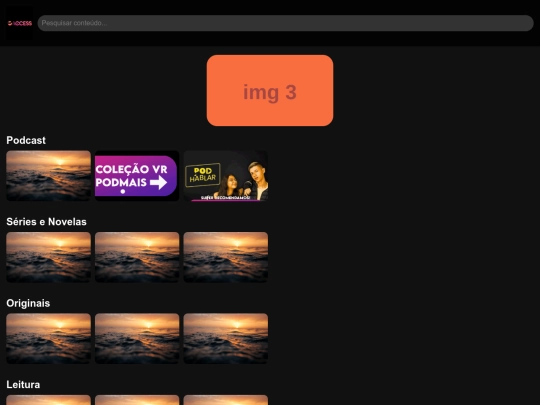Select the 'Leitura' section heading
The width and height of the screenshot is (540, 405).
pos(23,385)
